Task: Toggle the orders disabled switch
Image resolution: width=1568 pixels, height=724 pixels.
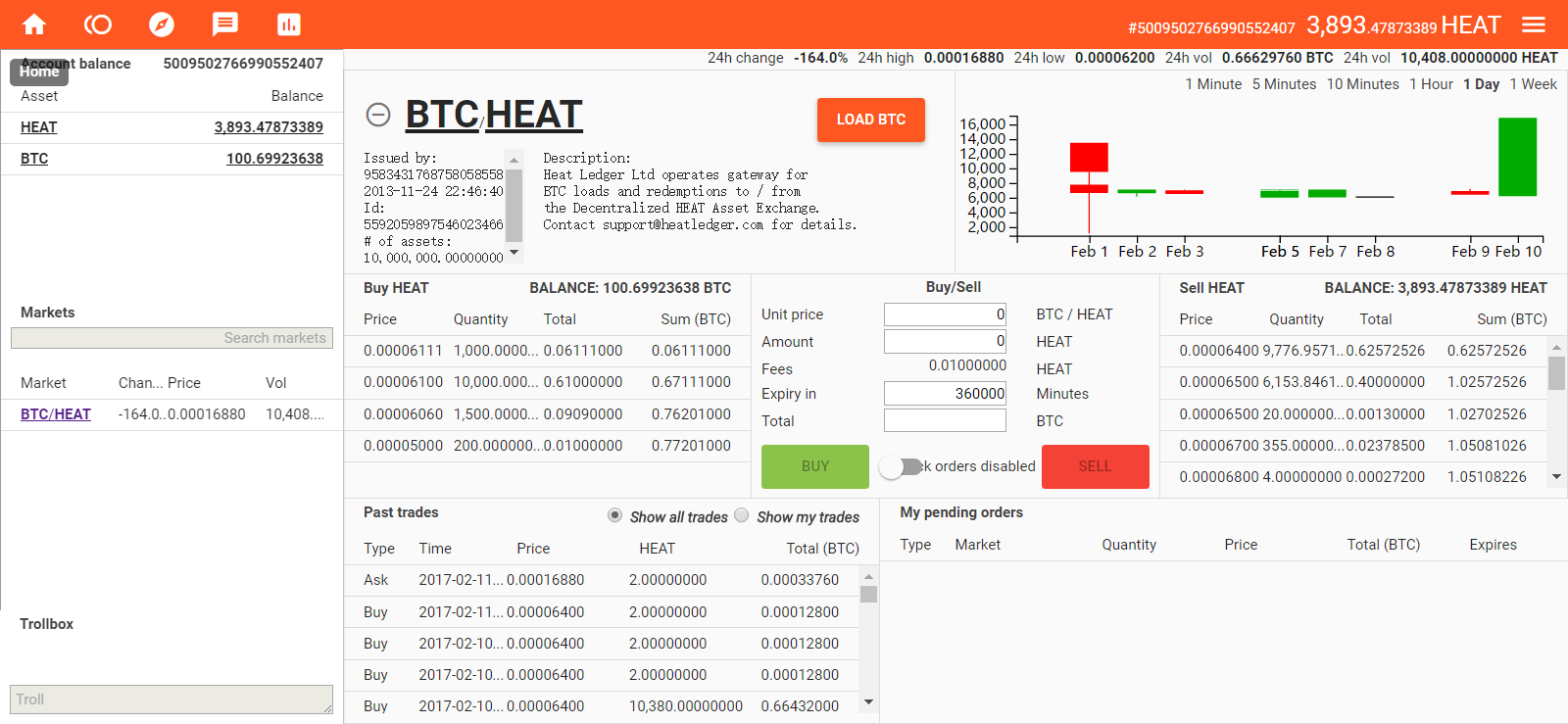Action: tap(901, 467)
